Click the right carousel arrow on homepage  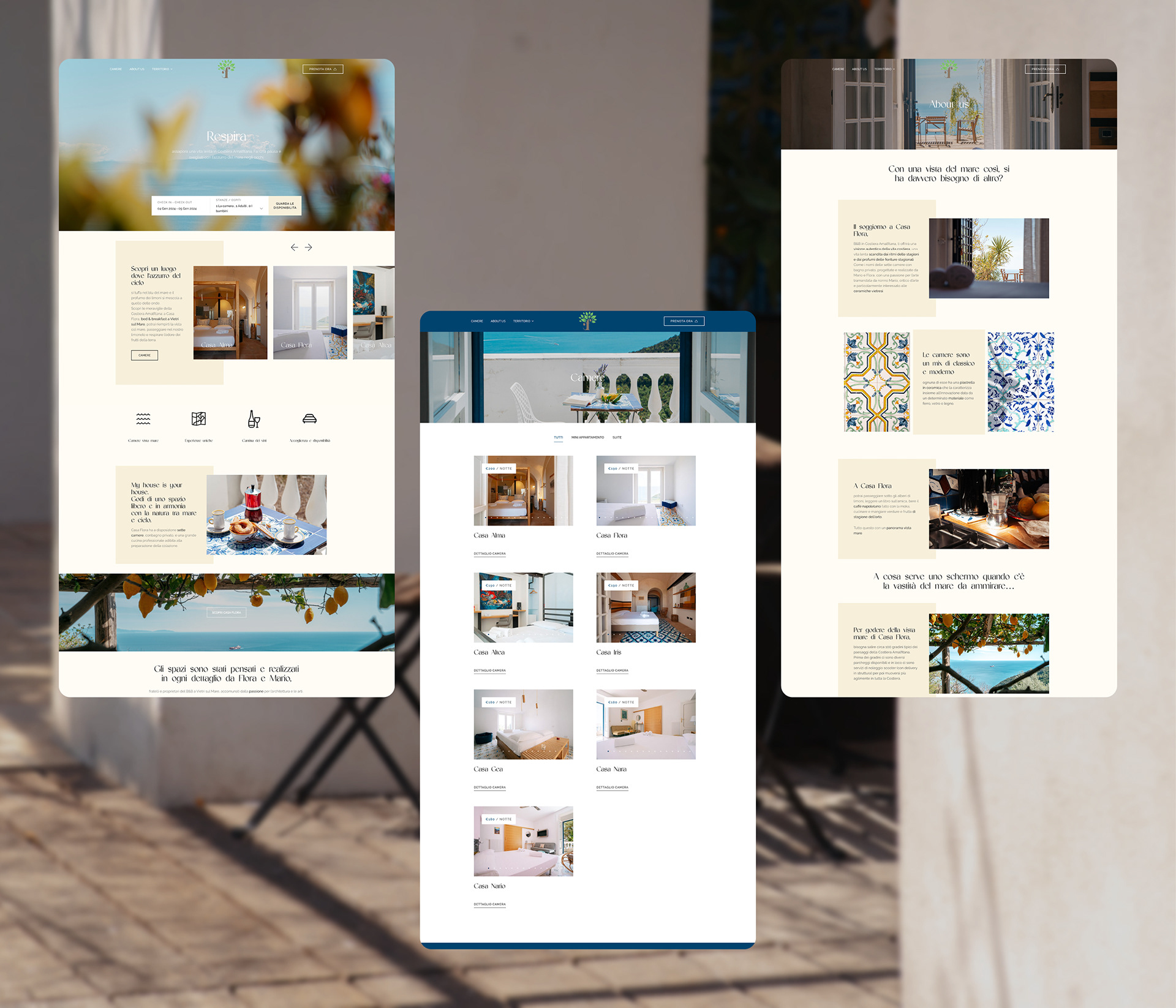pyautogui.click(x=309, y=247)
